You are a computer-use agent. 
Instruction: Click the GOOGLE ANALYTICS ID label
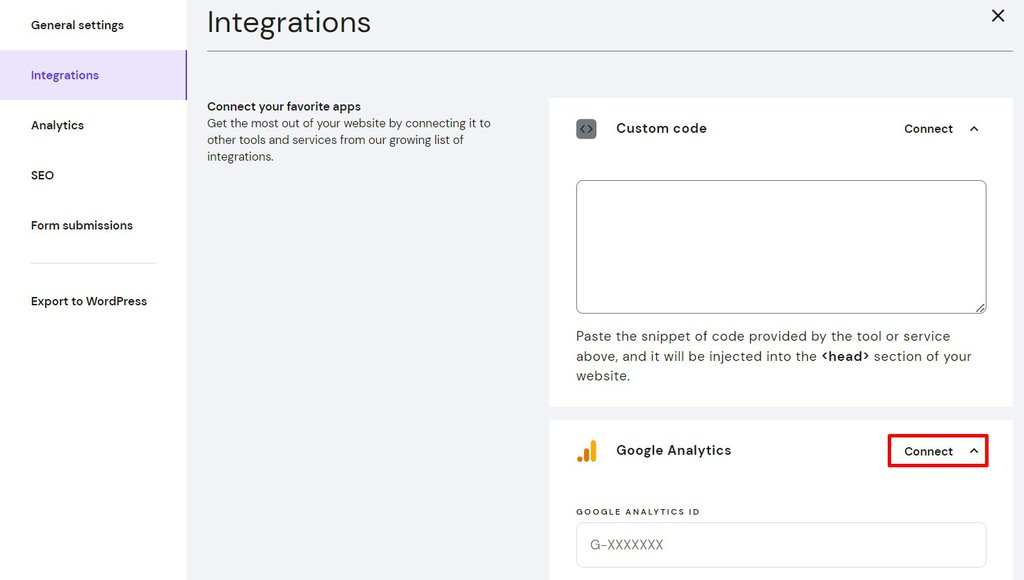point(637,511)
